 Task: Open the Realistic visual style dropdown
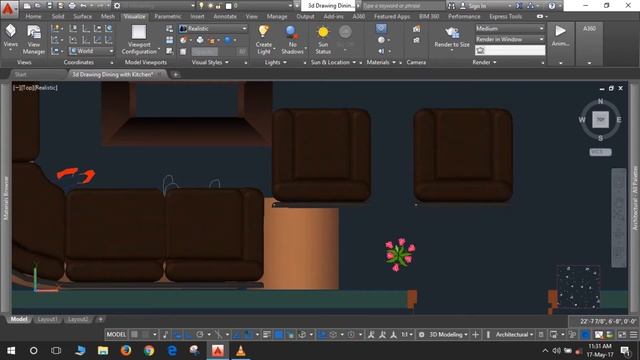tap(213, 29)
